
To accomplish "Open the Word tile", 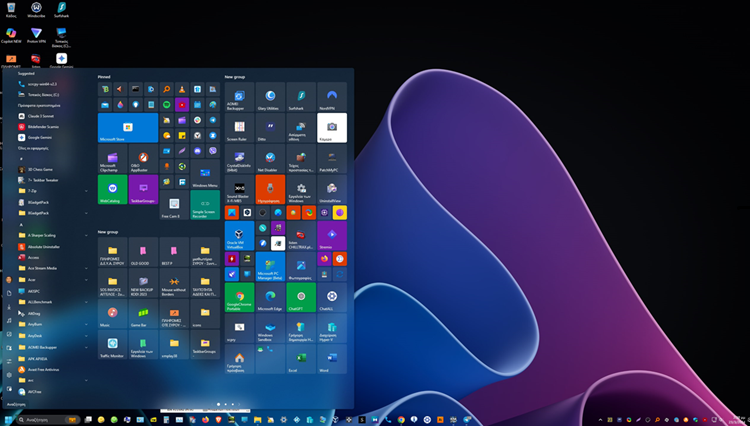I will point(332,359).
